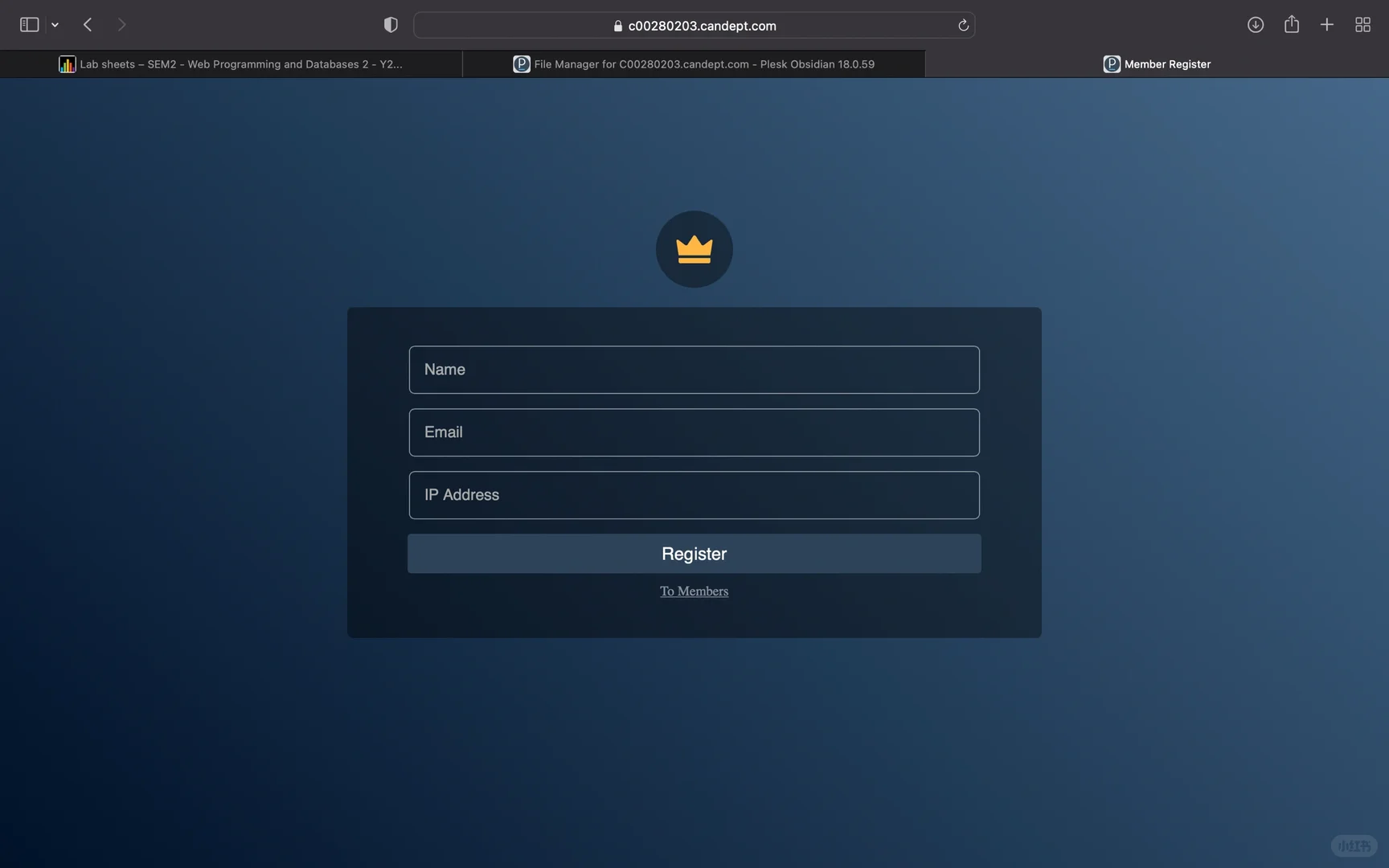
Task: Focus the Name input field
Action: click(694, 370)
